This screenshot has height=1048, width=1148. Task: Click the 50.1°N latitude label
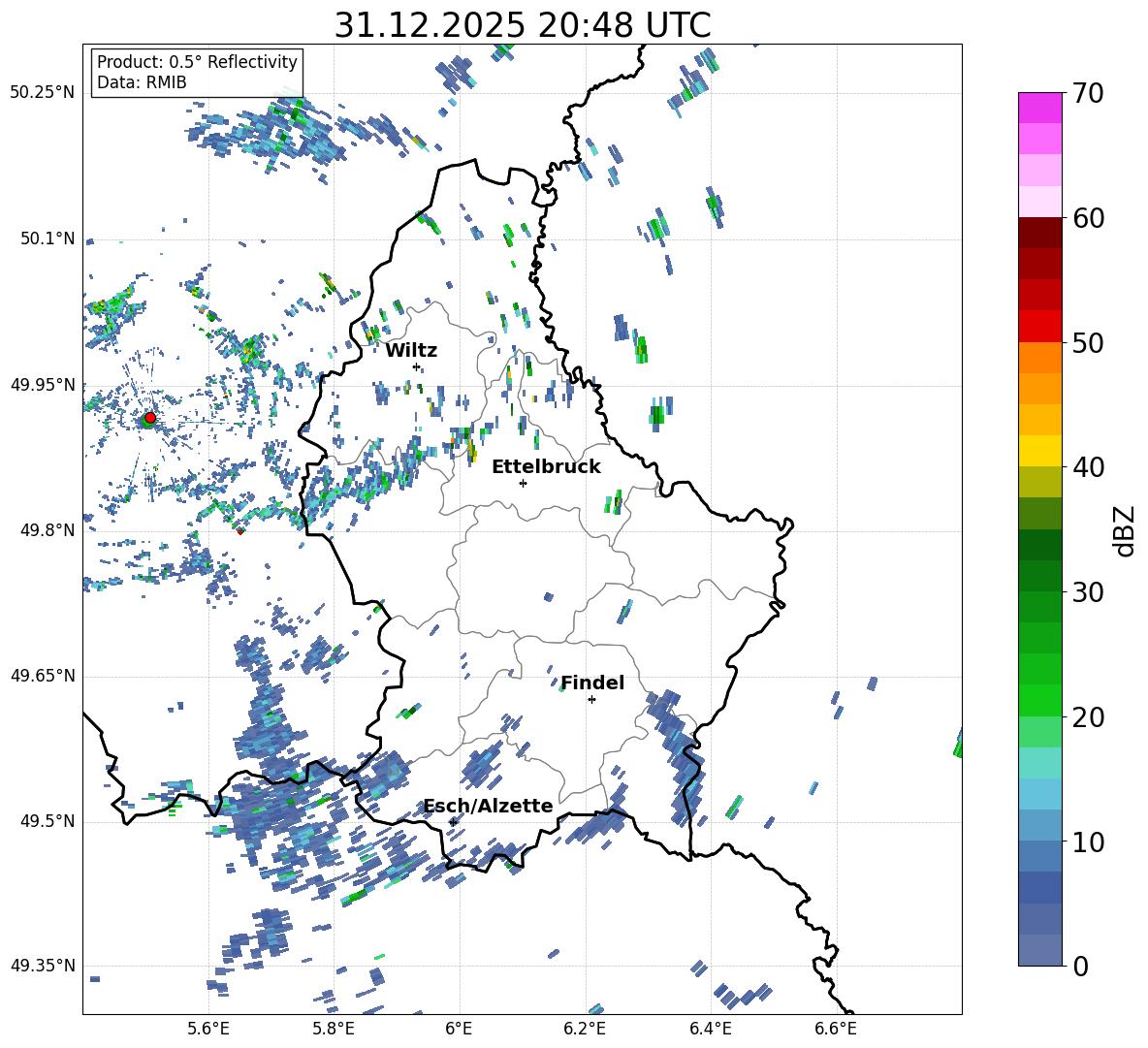click(x=47, y=238)
